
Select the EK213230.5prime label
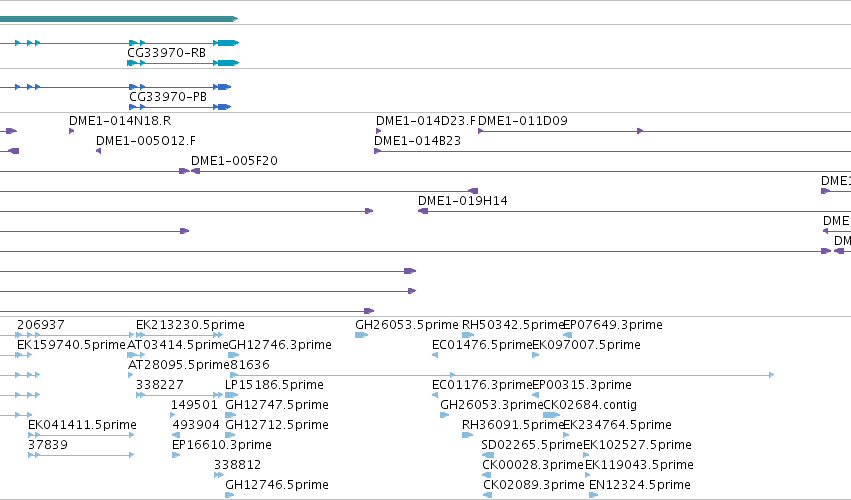click(x=190, y=325)
